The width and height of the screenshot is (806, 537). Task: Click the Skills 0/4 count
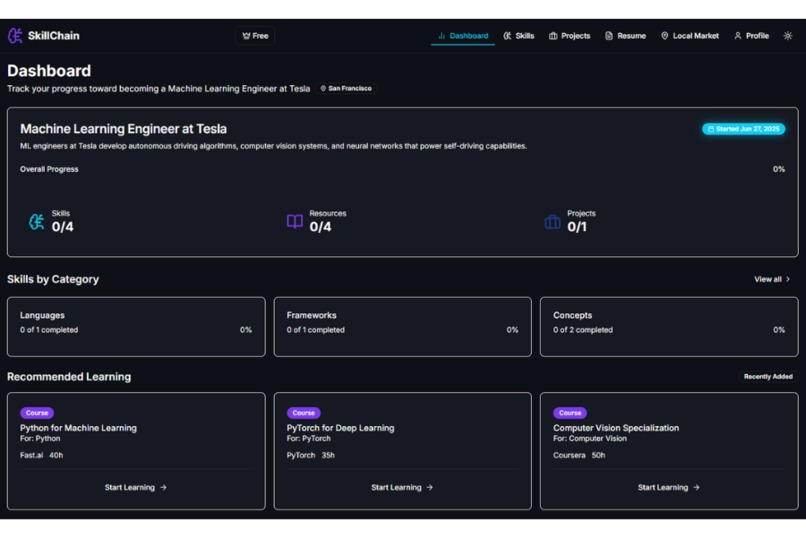62,227
